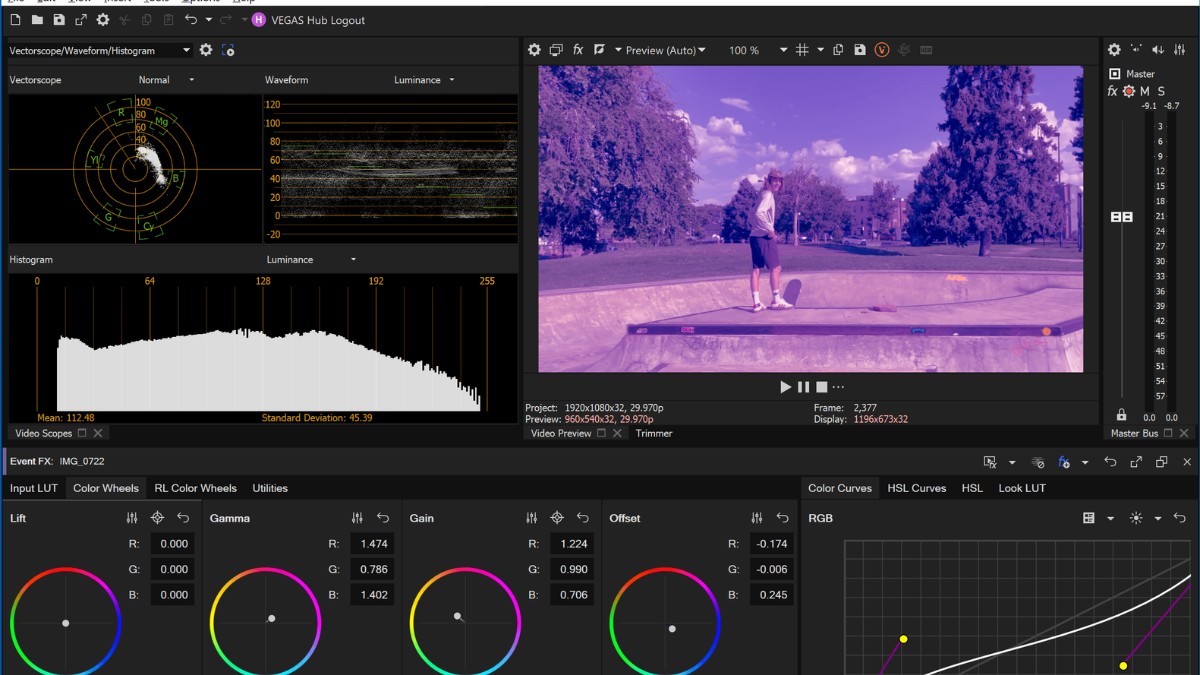This screenshot has width=1200, height=675.
Task: Open more playback options ellipsis
Action: click(x=838, y=387)
